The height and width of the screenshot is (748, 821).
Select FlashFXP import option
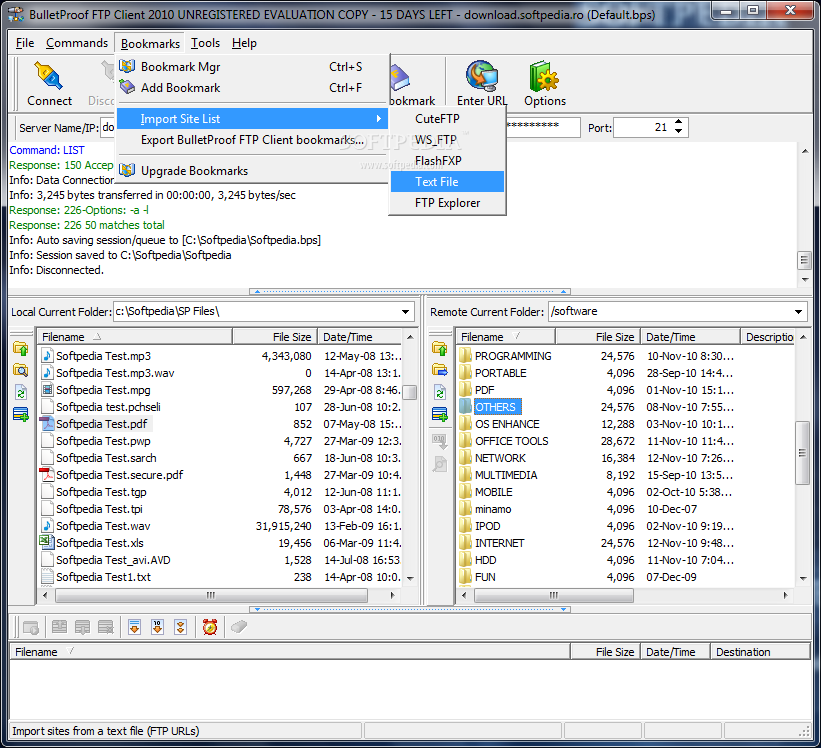tap(447, 161)
